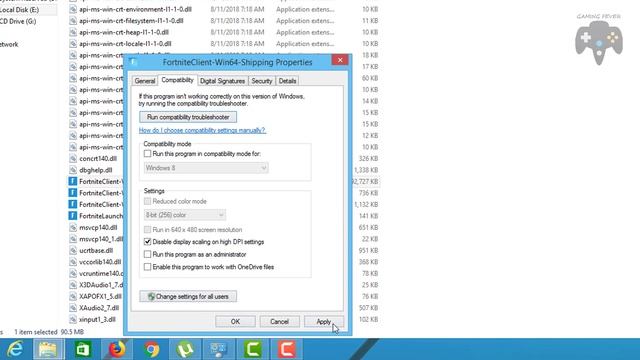Viewport: 640px width, 360px height.
Task: Open the Windows 8 compatibility mode dropdown
Action: click(x=206, y=168)
